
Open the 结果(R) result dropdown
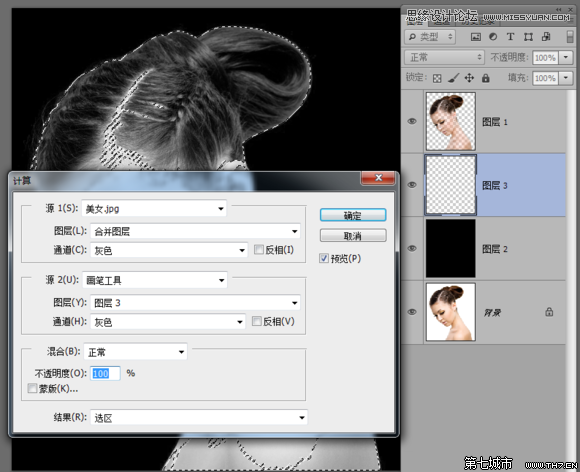coord(199,418)
